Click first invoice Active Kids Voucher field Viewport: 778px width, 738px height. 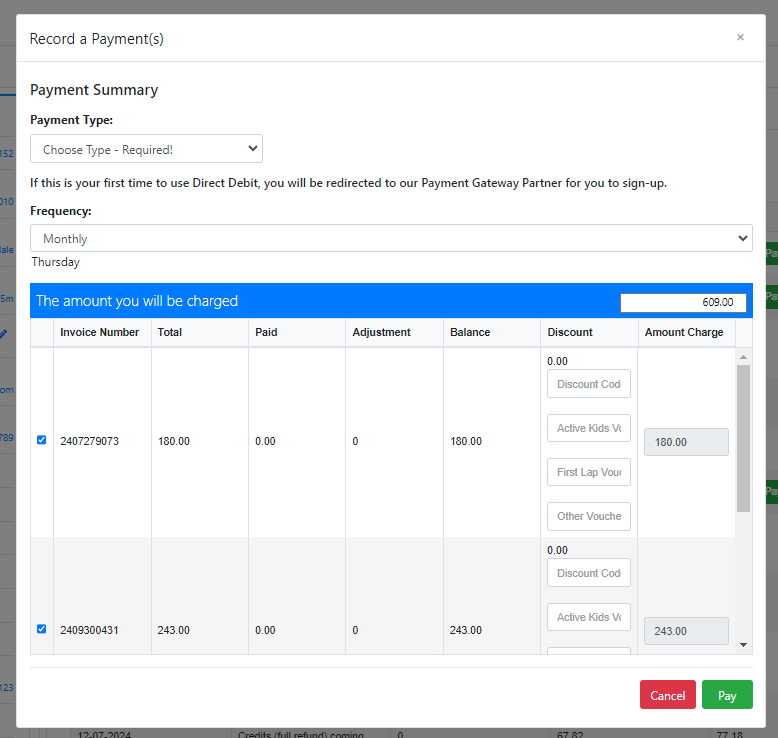pos(588,428)
